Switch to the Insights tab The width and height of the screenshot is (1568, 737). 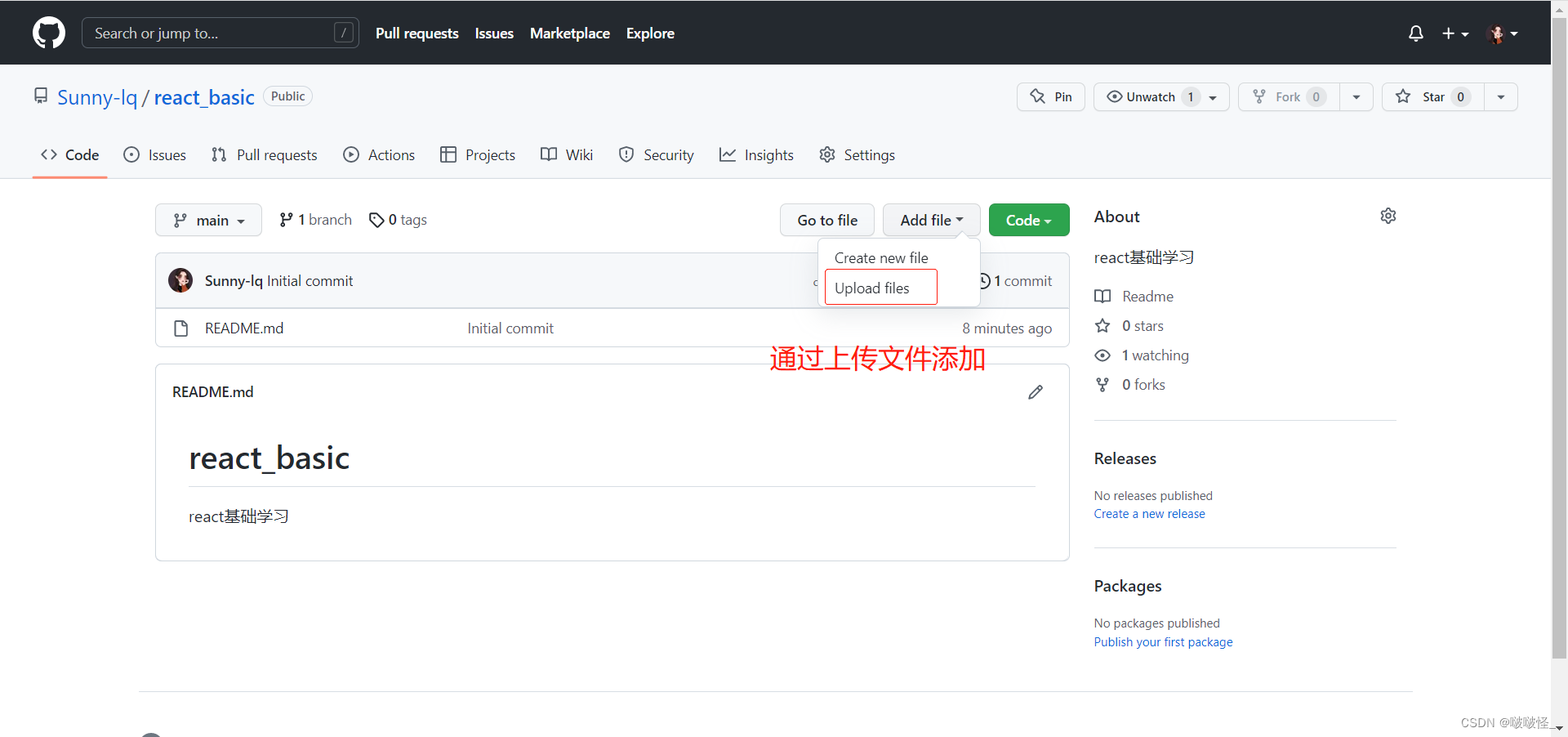tap(756, 155)
